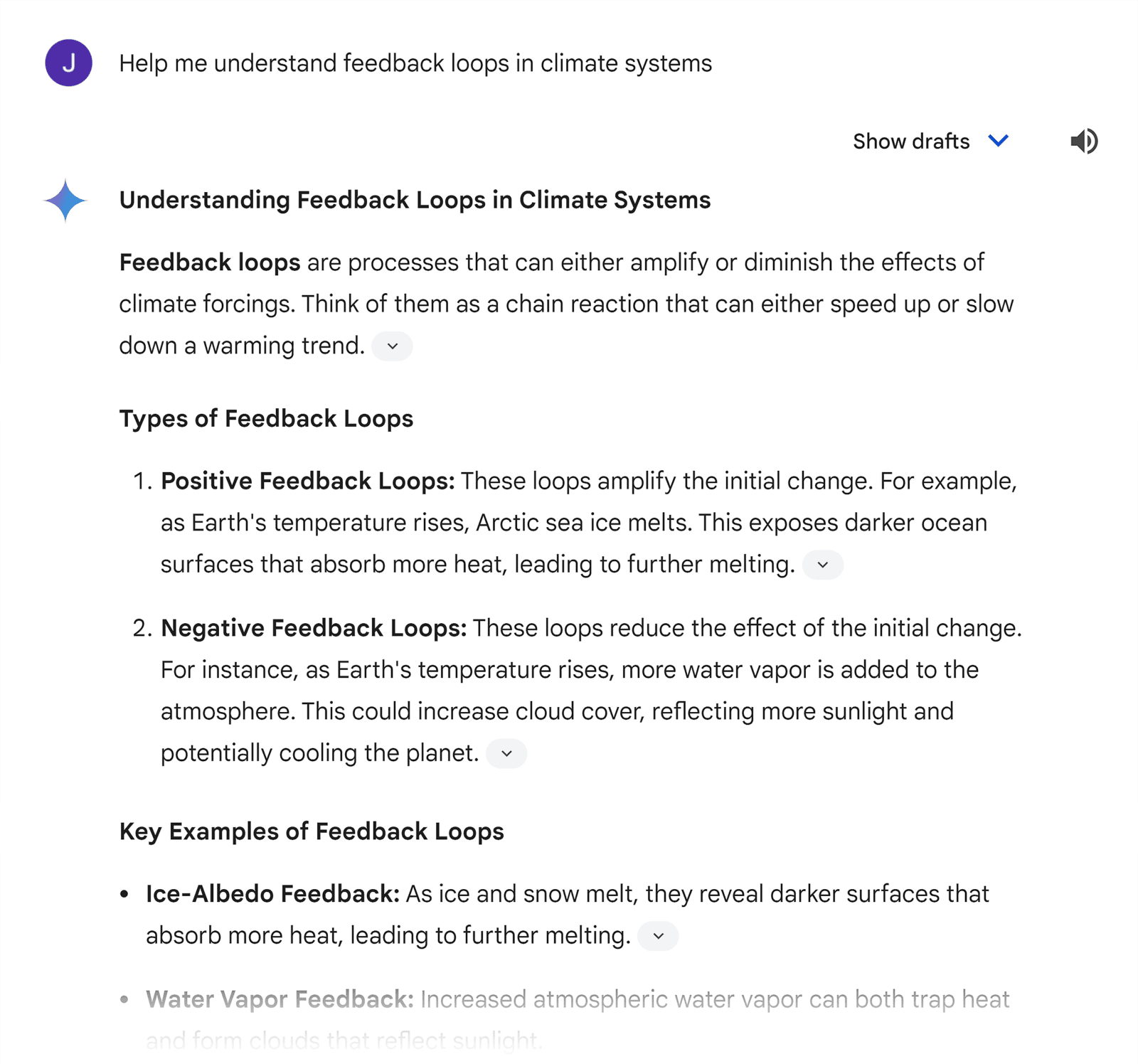
Task: Click the bold "Ice-Albedo Feedback:" term
Action: tap(272, 893)
